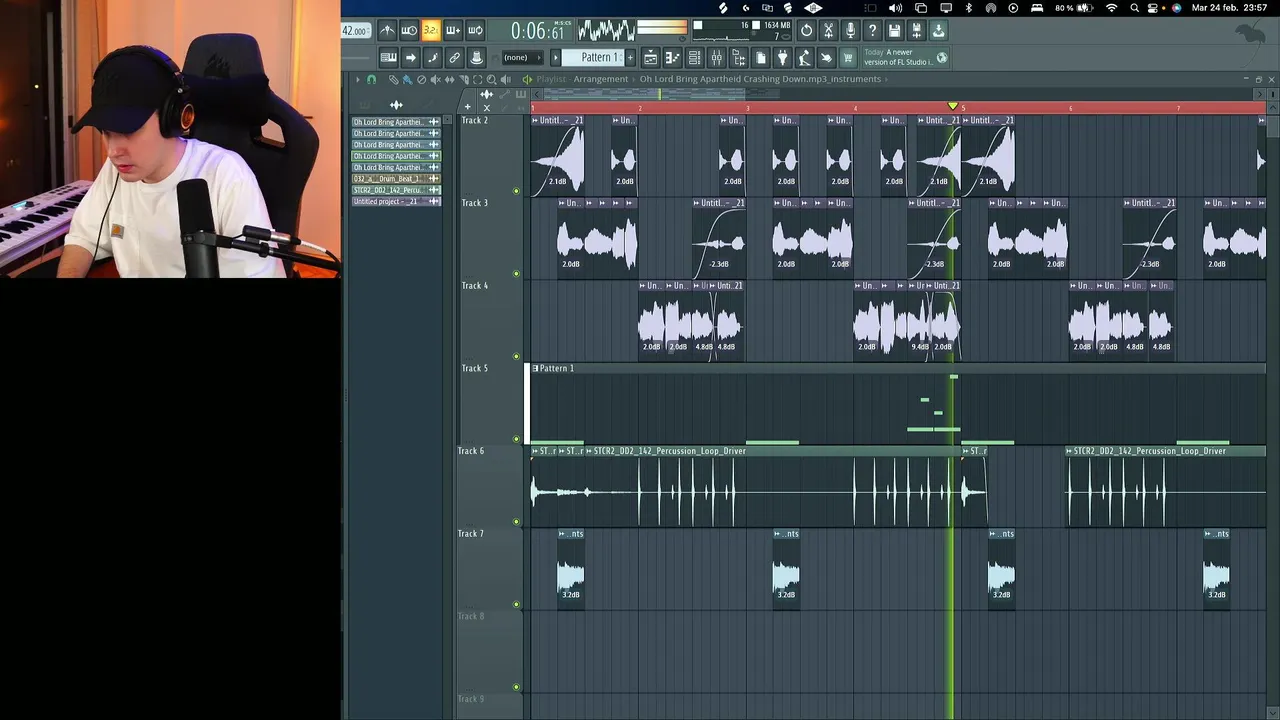This screenshot has width=1280, height=720.
Task: Toggle overdub blend recording button
Action: click(453, 31)
